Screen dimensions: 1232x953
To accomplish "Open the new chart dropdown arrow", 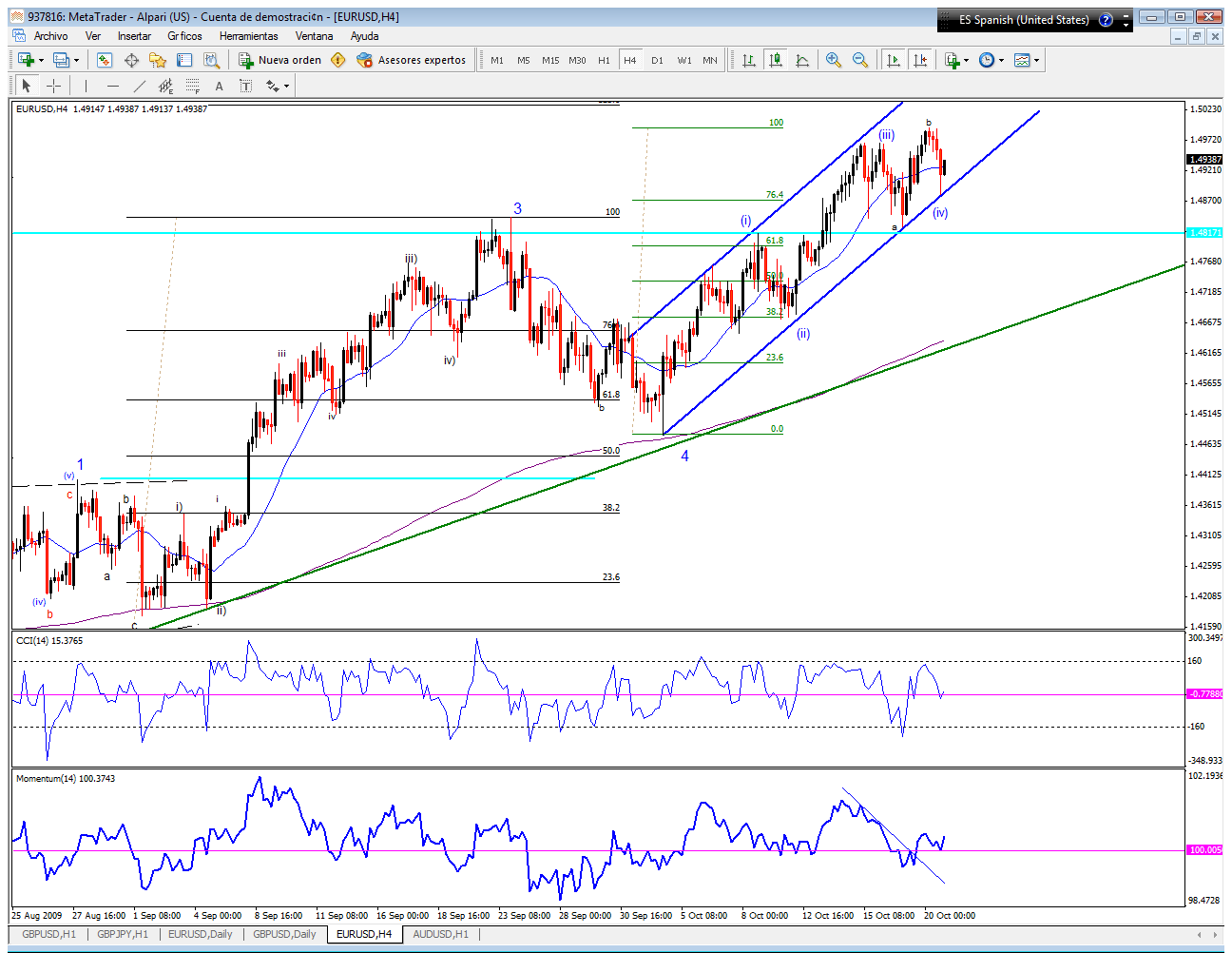I will tap(42, 60).
